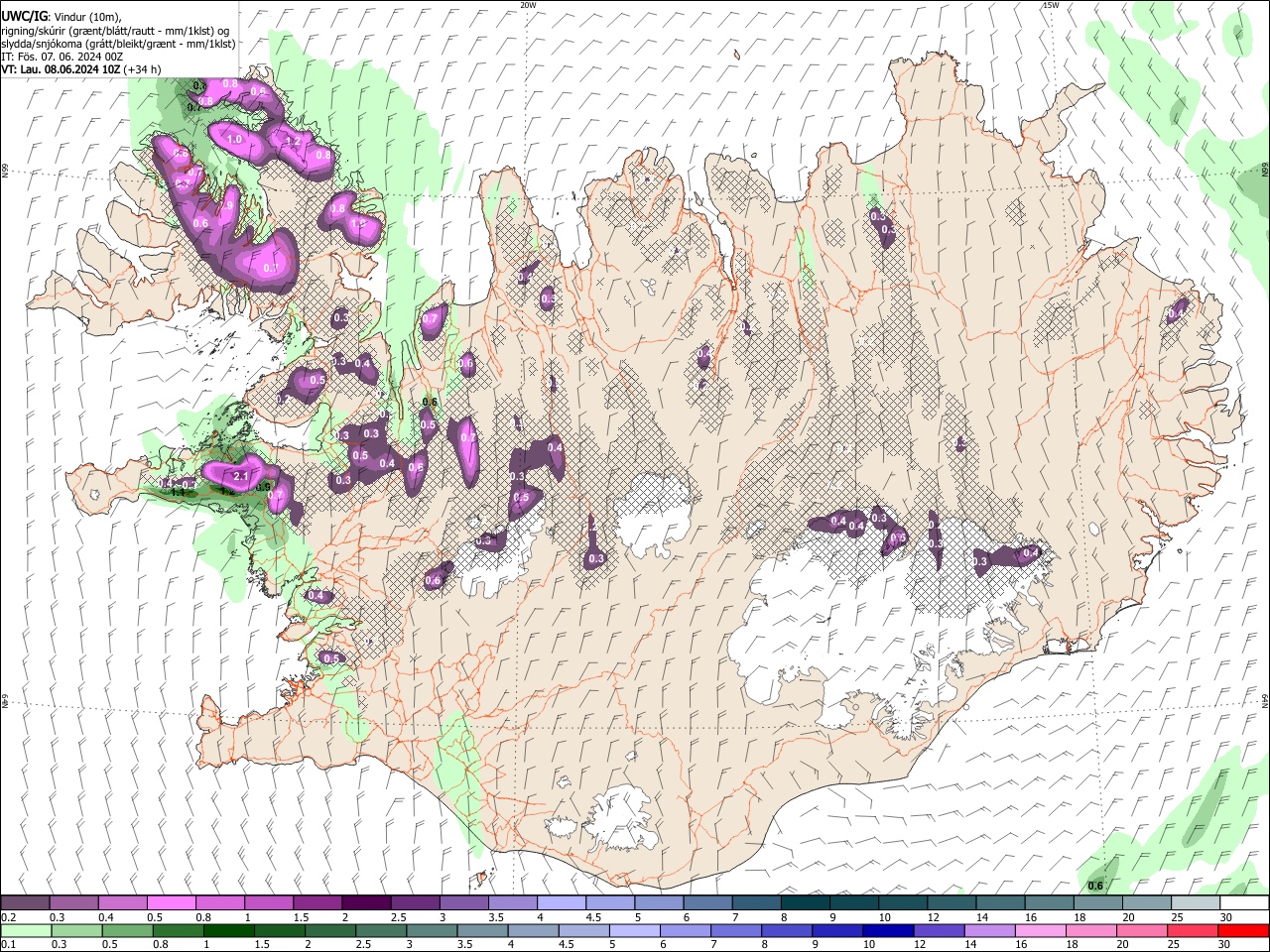Click the '0.2' label under the snow scale
Viewport: 1270px width, 952px height.
coord(8,917)
